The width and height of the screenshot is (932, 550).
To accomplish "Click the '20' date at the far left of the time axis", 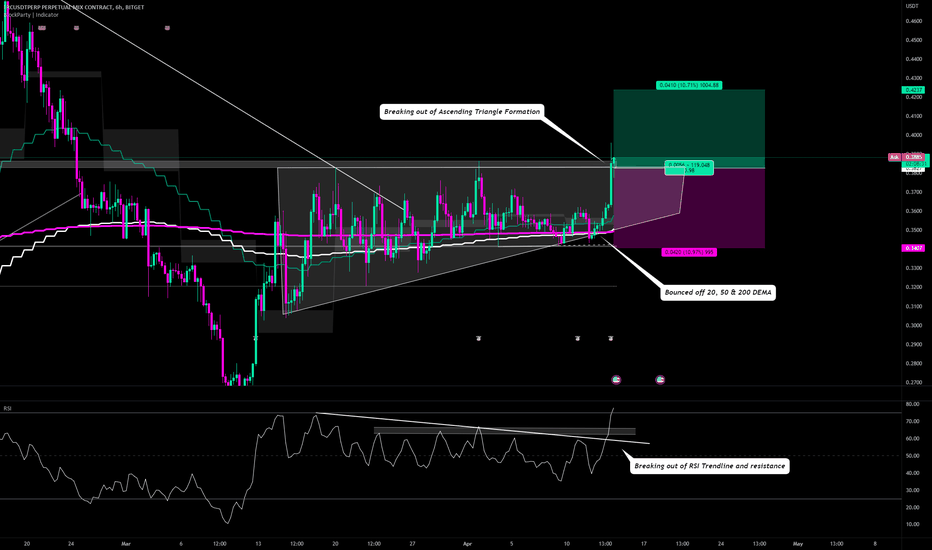I will pyautogui.click(x=27, y=543).
